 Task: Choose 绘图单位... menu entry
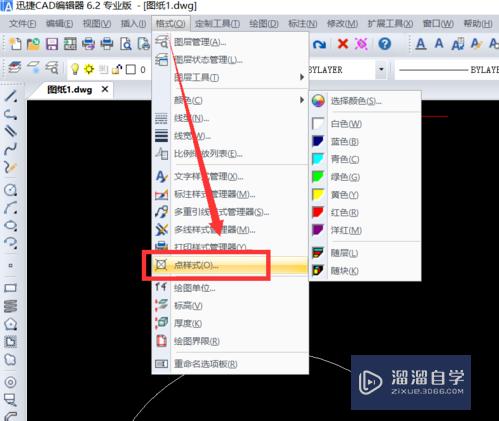pos(230,288)
